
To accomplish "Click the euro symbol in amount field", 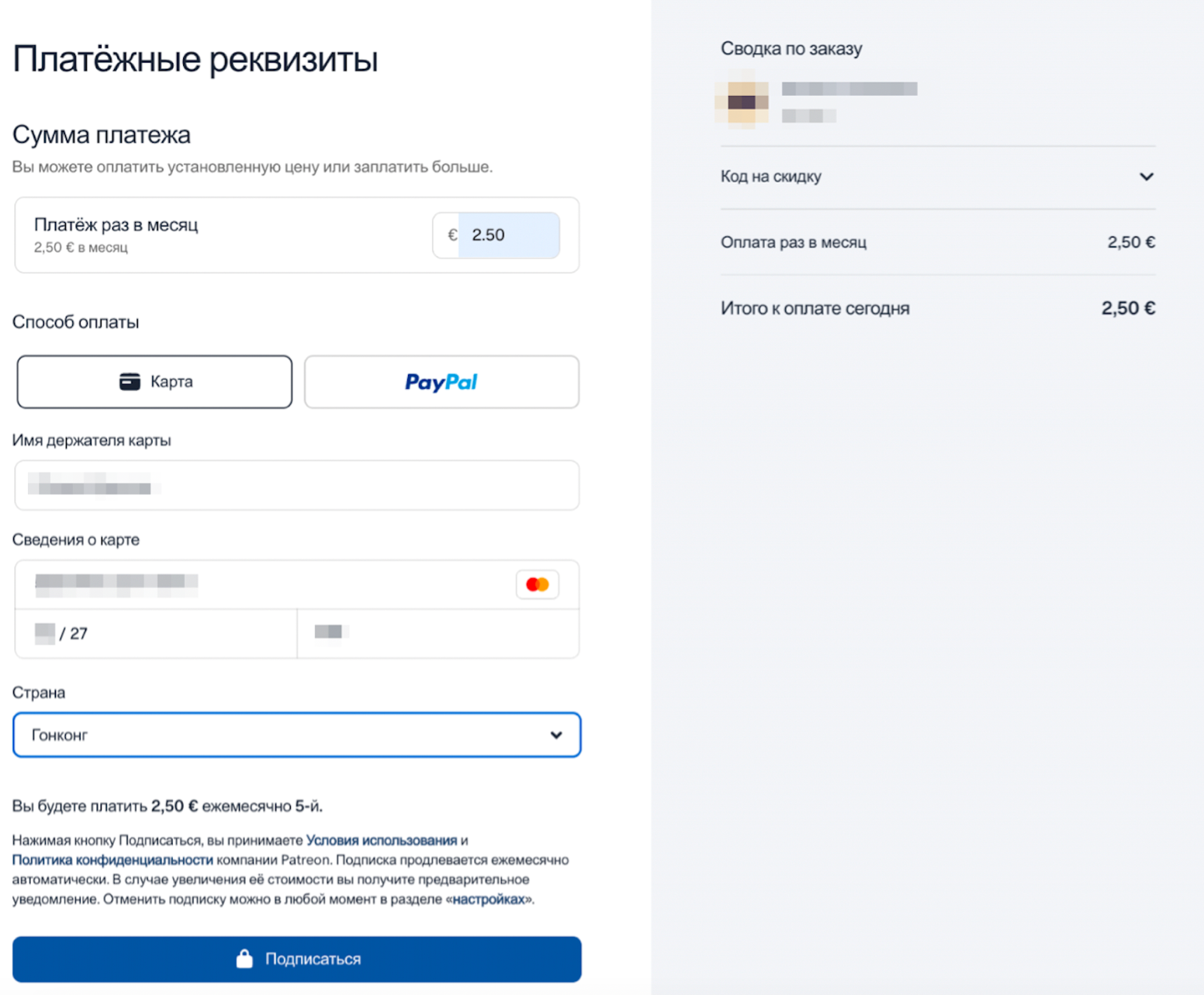I will tap(452, 235).
